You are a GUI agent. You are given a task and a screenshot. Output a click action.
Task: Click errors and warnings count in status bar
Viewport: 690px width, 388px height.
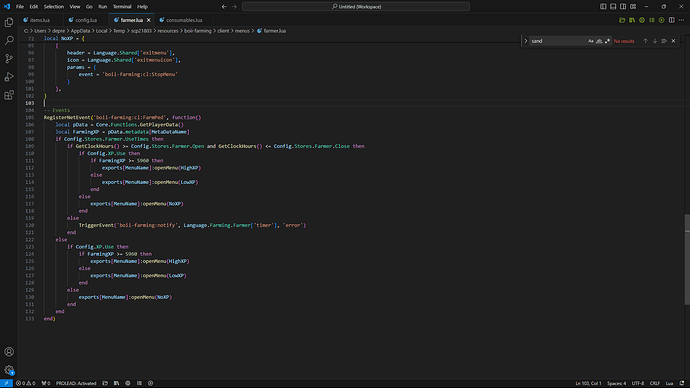click(x=26, y=383)
